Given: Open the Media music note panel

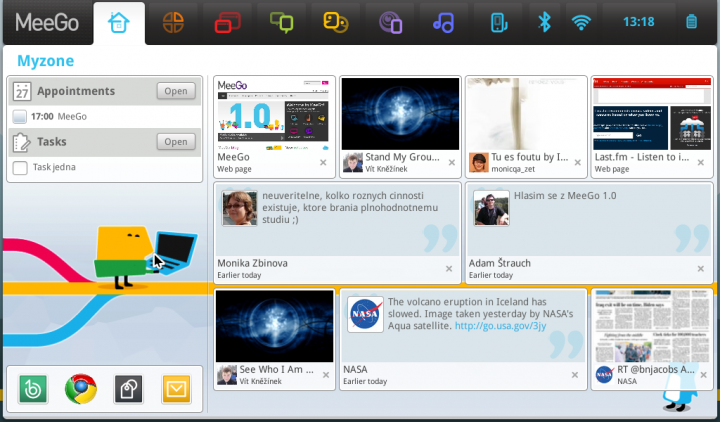Looking at the screenshot, I should (444, 23).
